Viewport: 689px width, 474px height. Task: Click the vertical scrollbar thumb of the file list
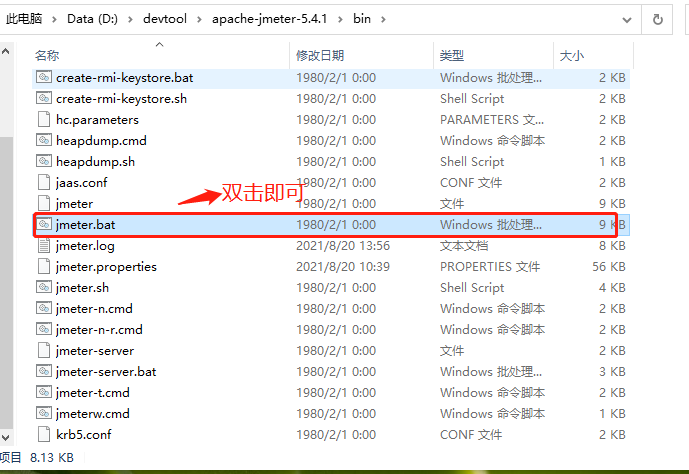tap(6, 283)
